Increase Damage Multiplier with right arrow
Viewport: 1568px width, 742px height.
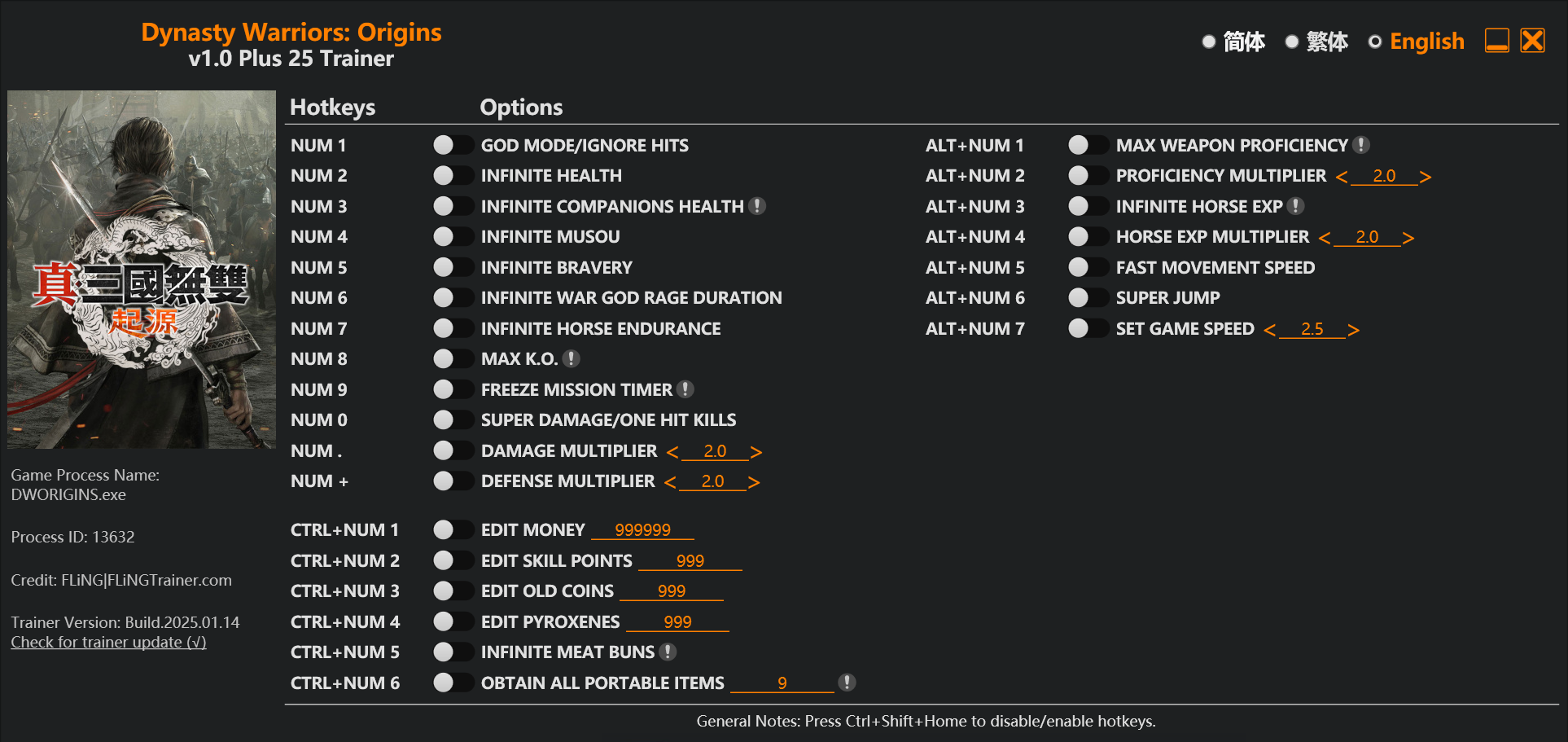756,452
